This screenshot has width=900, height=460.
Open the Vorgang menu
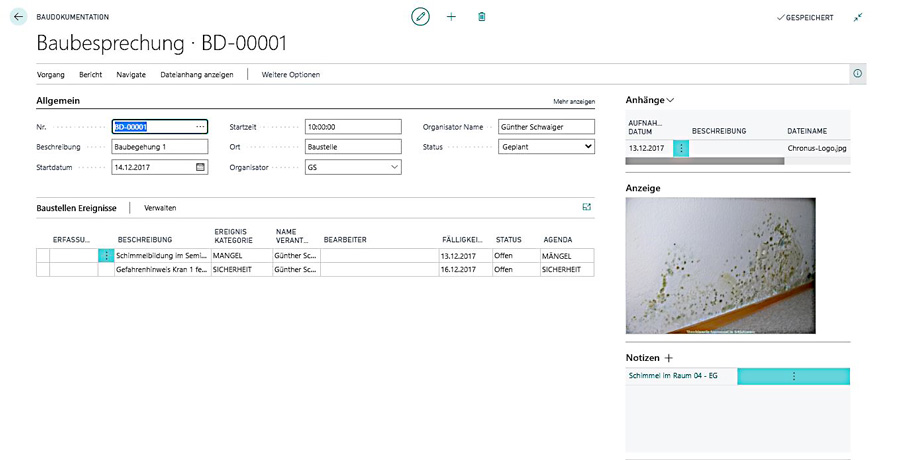coord(51,75)
